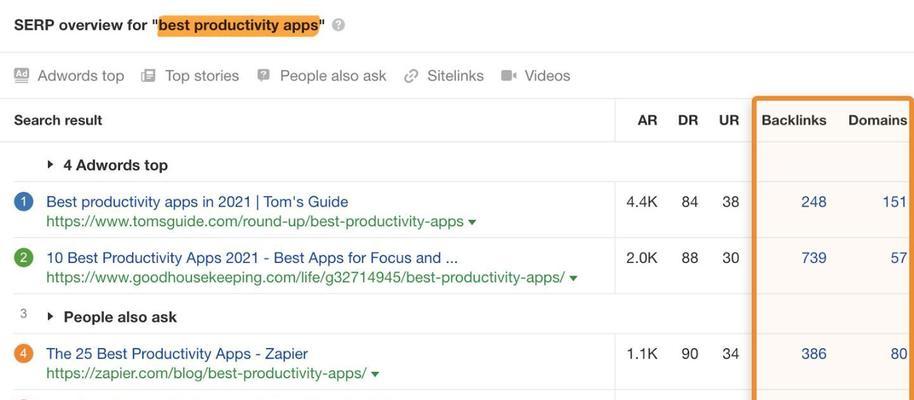
Task: Click the Sitelinks chain icon
Action: coord(411,76)
